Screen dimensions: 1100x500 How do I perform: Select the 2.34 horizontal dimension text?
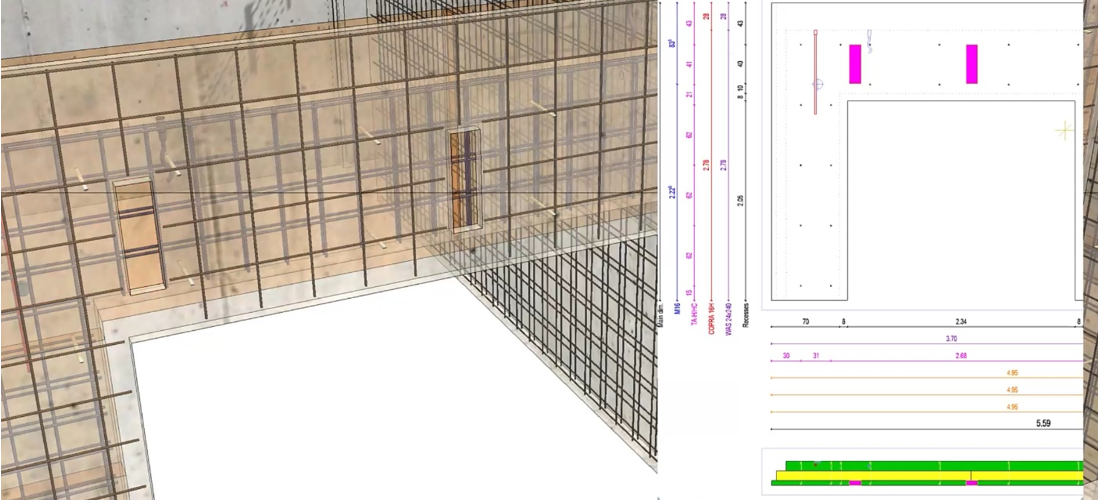point(960,322)
